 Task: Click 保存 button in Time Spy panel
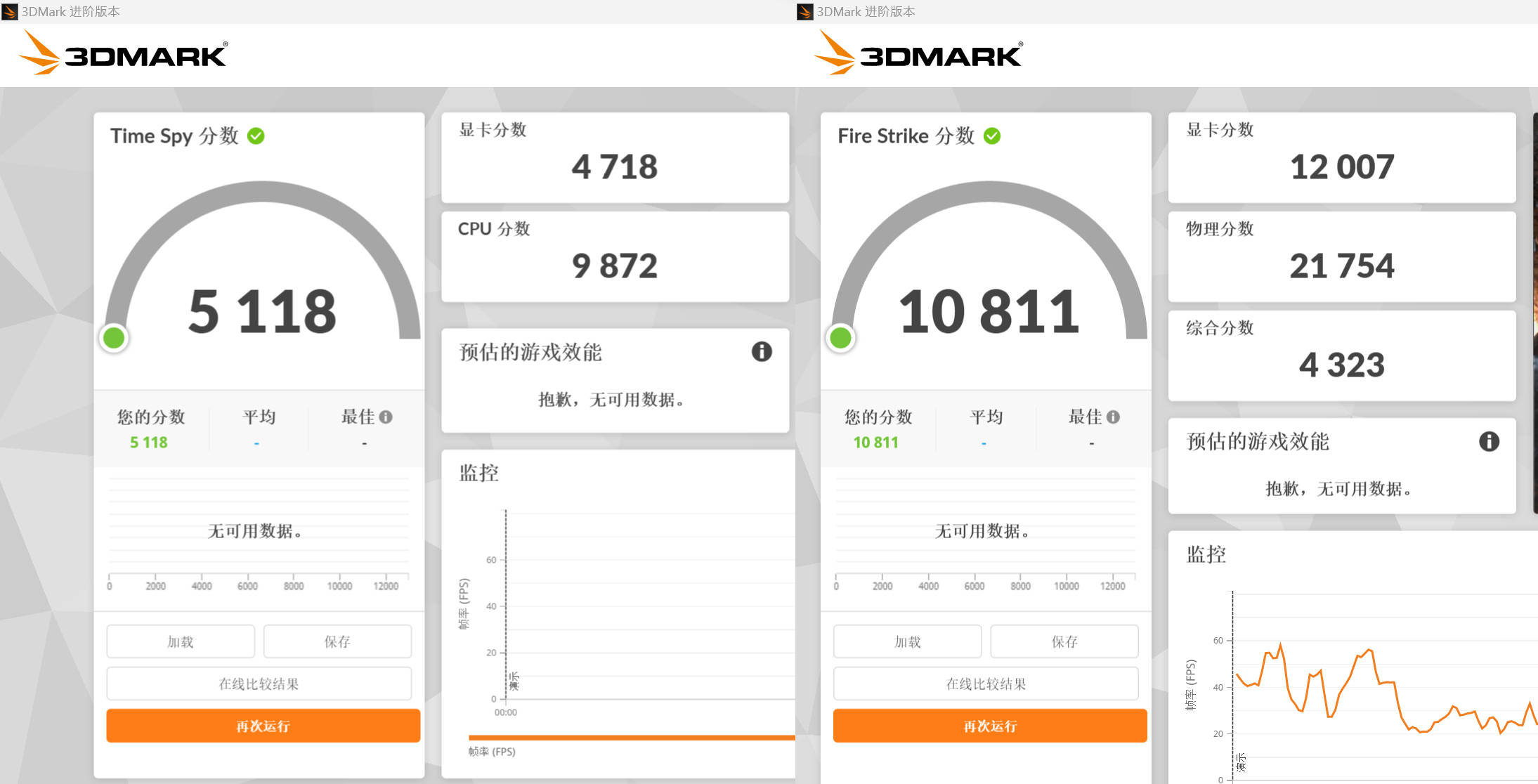click(337, 641)
